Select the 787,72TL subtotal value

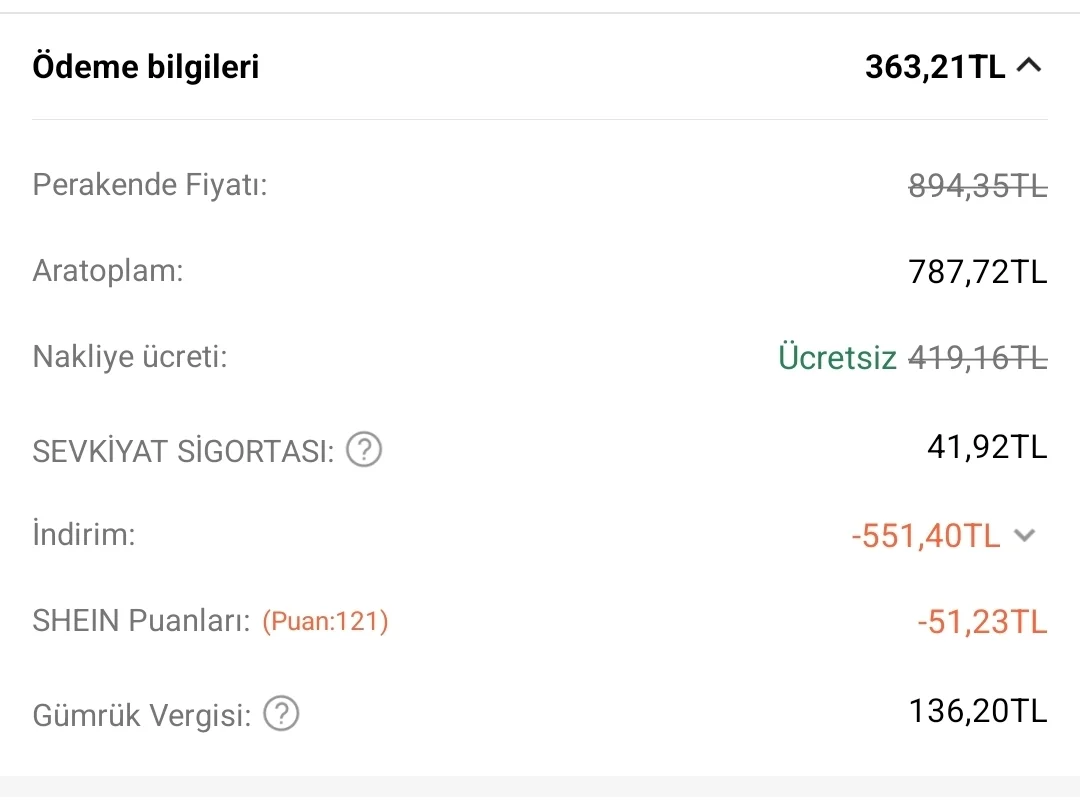pyautogui.click(x=977, y=272)
